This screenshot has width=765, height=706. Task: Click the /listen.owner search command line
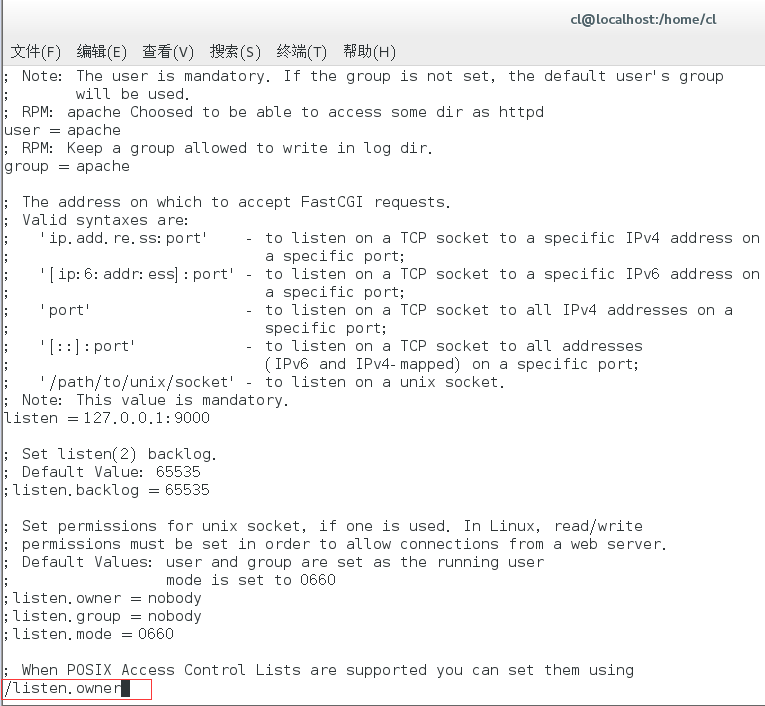[77, 688]
